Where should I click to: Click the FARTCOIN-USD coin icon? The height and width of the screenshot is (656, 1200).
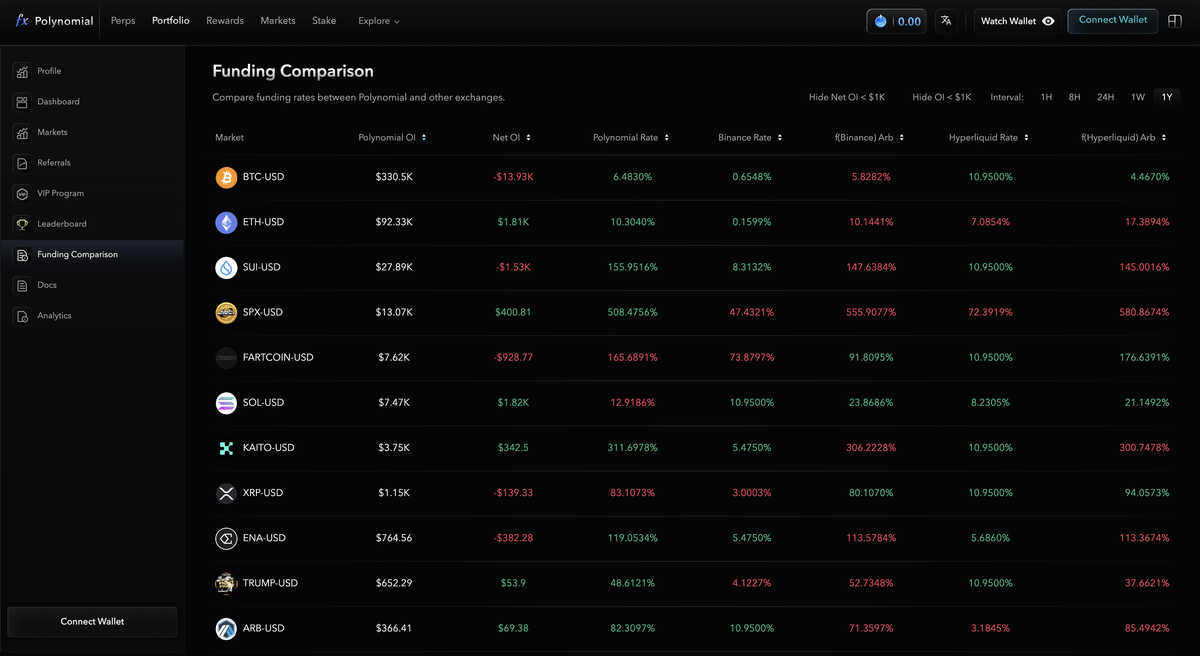226,357
